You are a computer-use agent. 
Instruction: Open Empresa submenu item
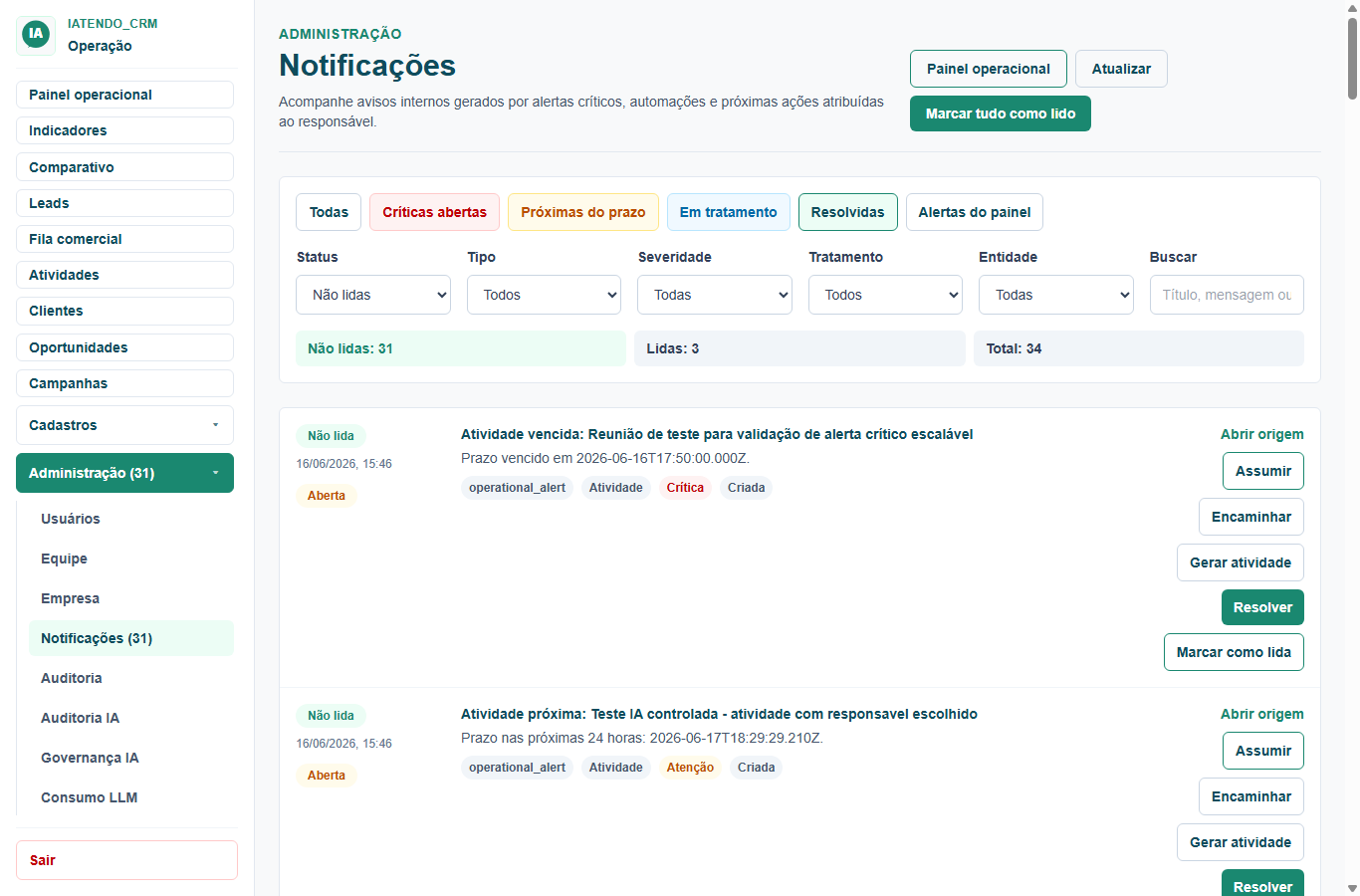tap(131, 598)
